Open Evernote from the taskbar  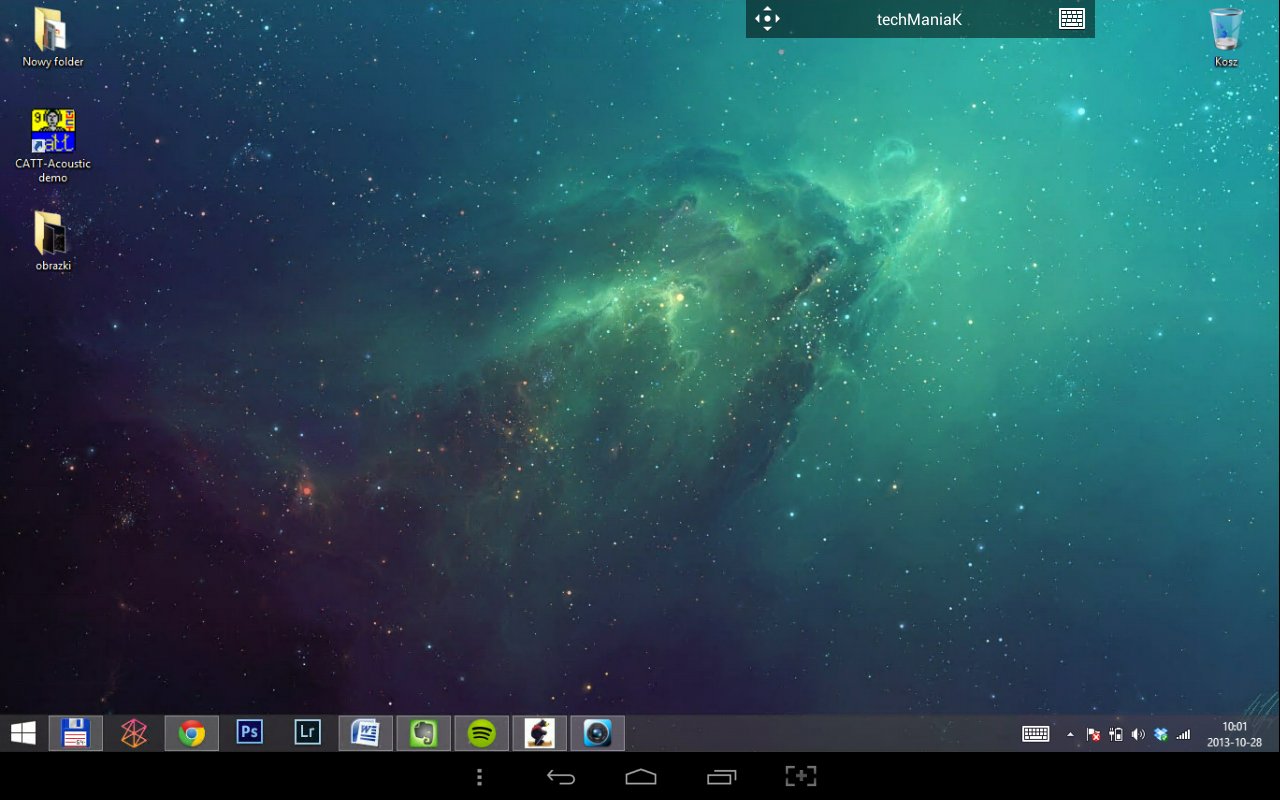coord(424,734)
